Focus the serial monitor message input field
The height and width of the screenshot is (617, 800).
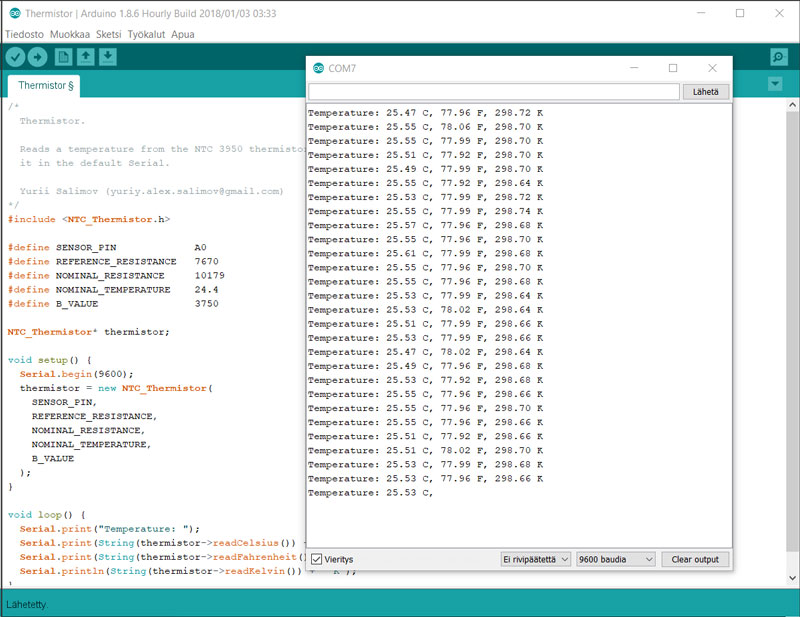(x=493, y=92)
